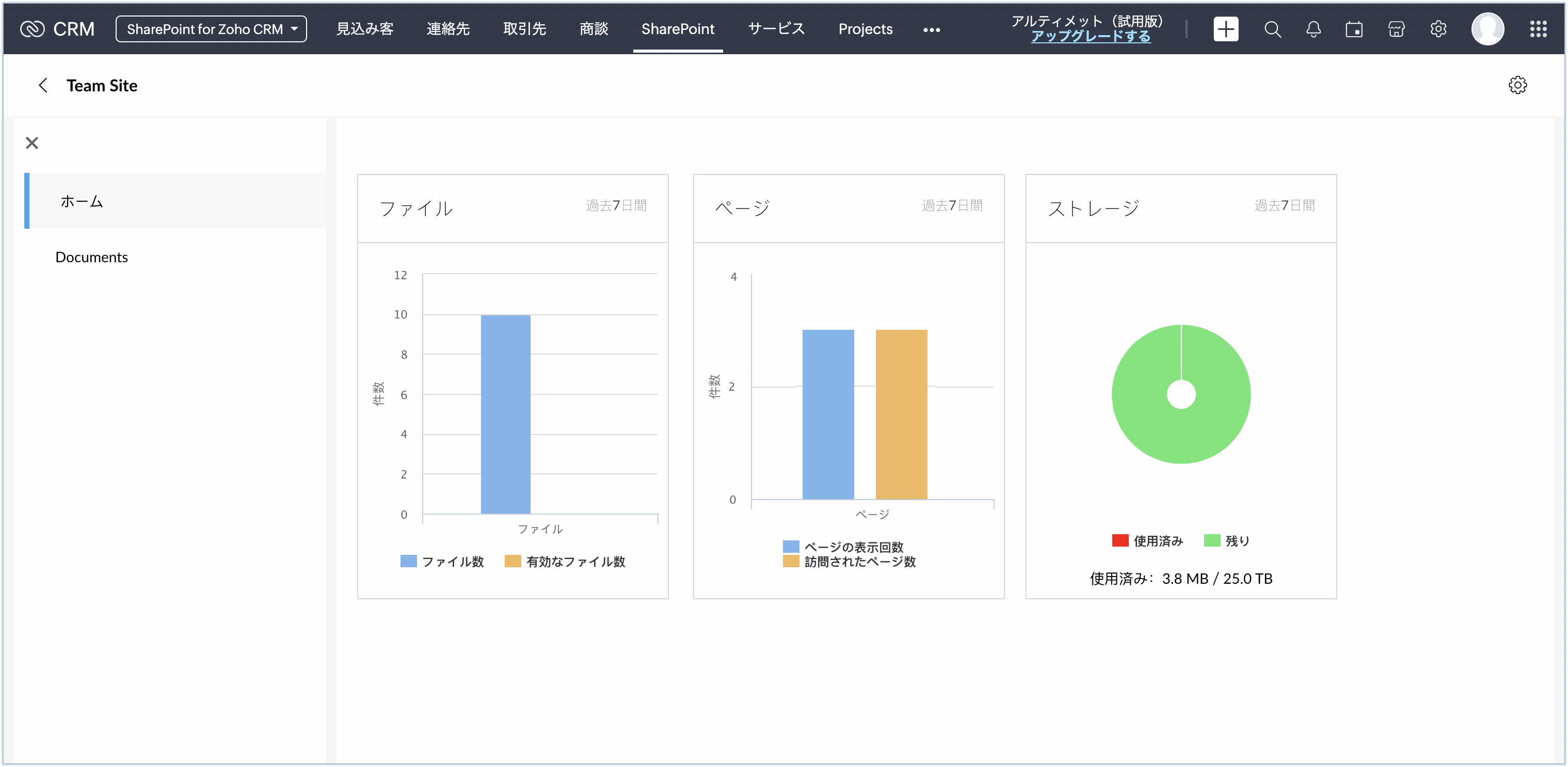Image resolution: width=1568 pixels, height=767 pixels.
Task: Toggle 有効なファイル数 legend series
Action: click(x=565, y=561)
